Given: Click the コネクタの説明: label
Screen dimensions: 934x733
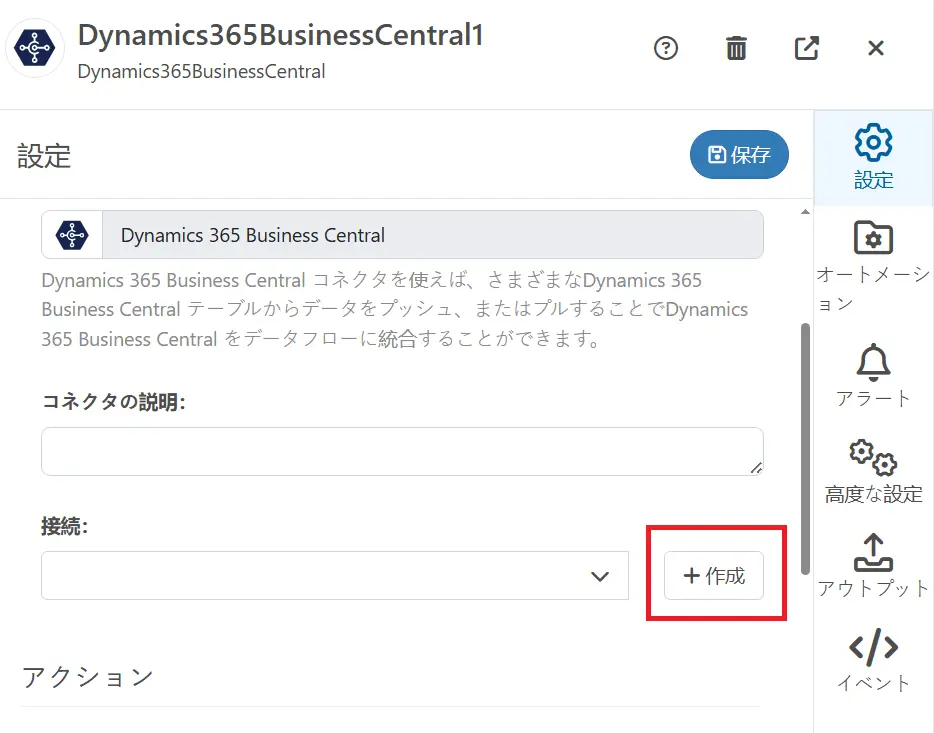Looking at the screenshot, I should pos(113,402).
